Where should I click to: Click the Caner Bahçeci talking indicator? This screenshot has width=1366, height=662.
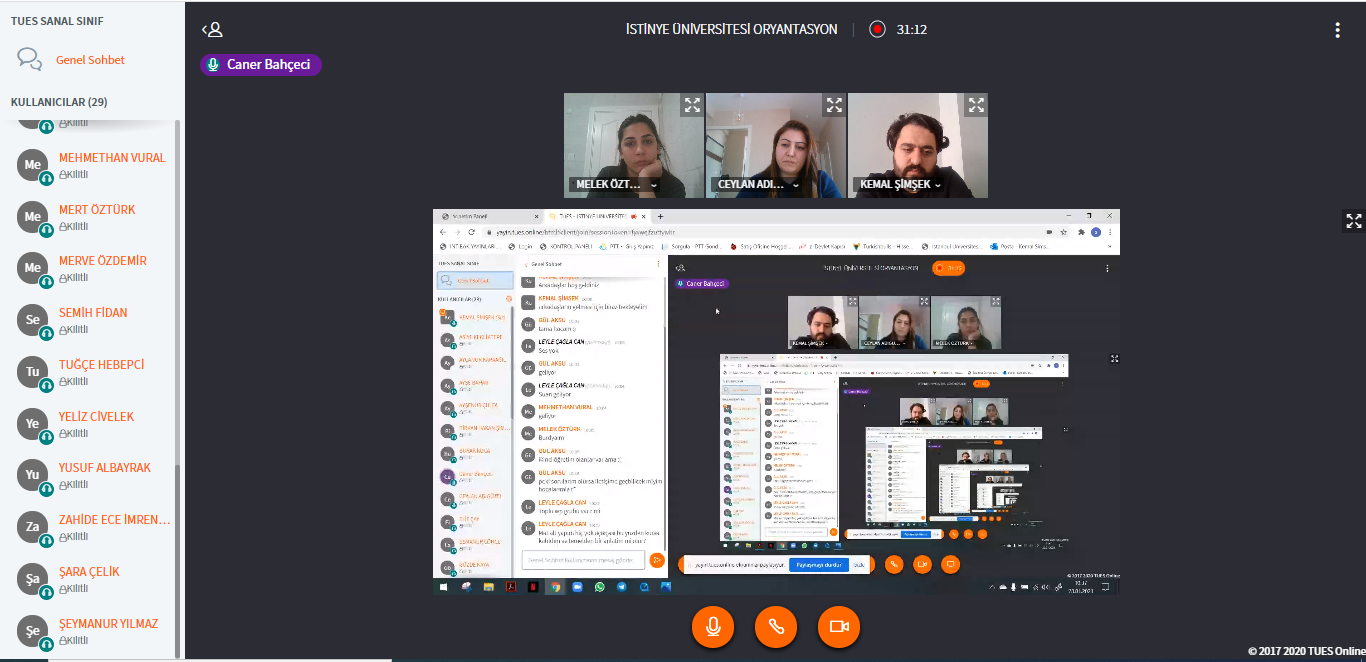pos(261,65)
